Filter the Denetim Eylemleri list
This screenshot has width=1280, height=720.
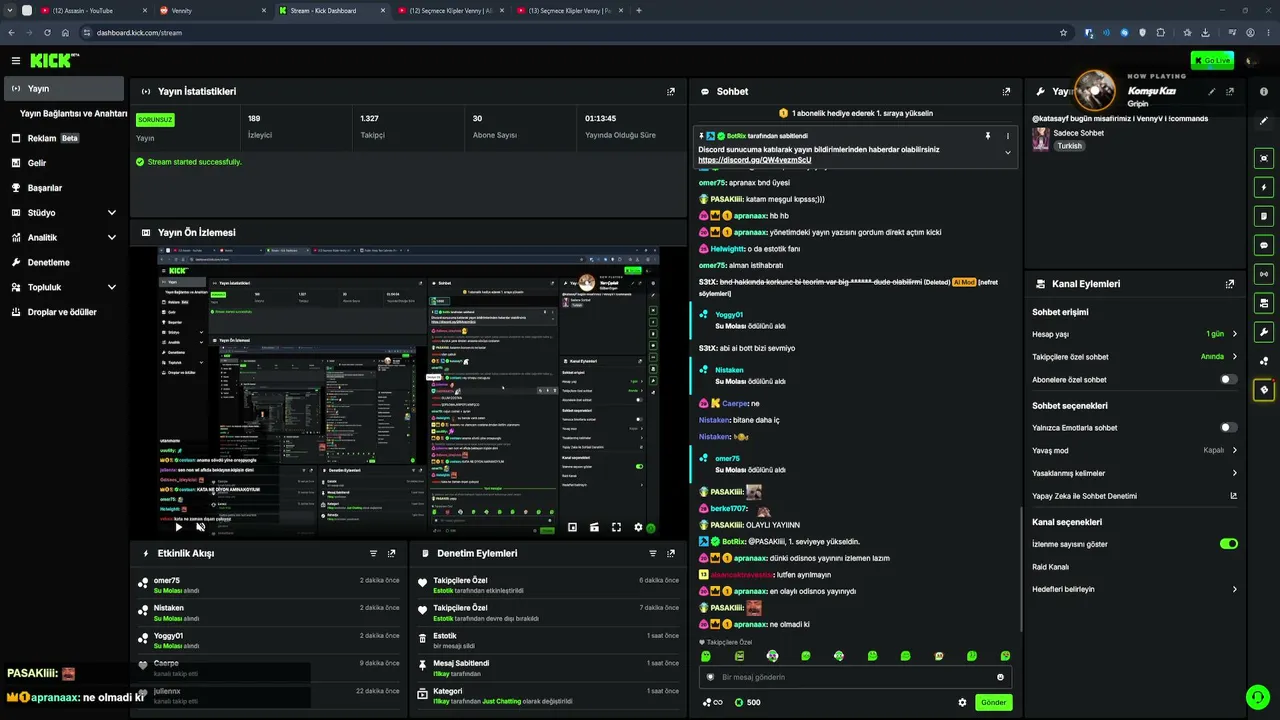652,553
